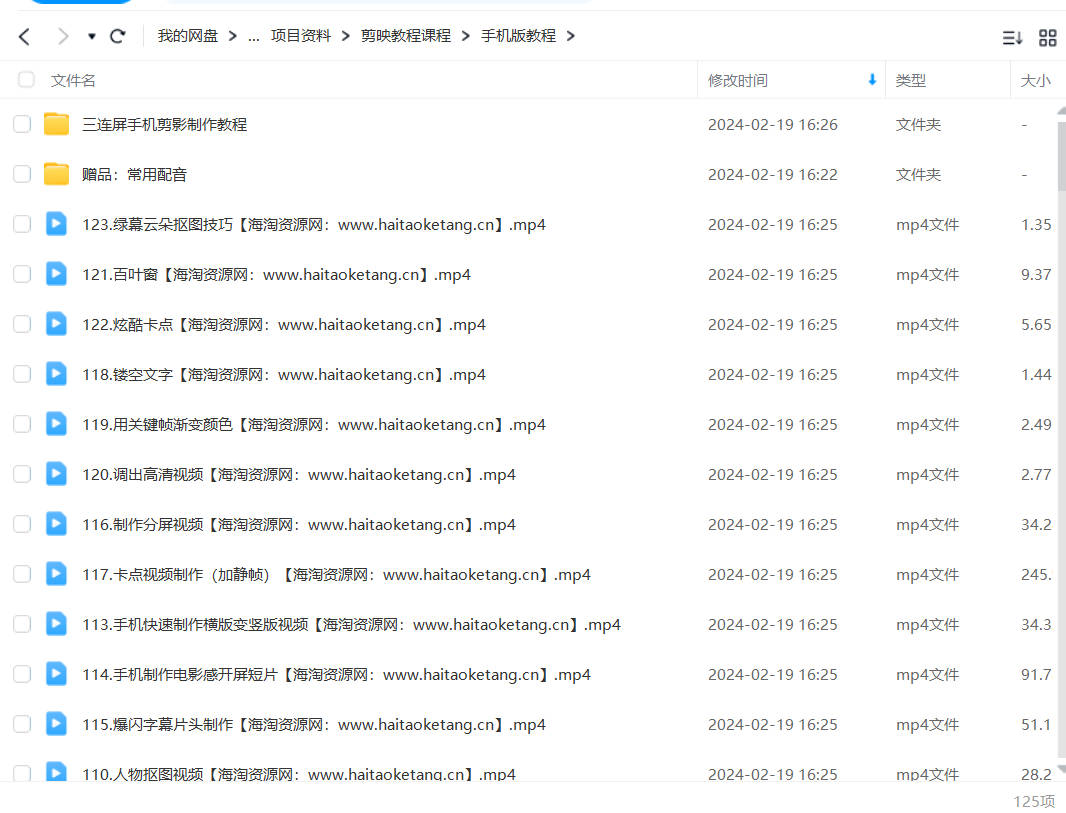Select the checkbox for 赠品：常用配音

click(22, 174)
